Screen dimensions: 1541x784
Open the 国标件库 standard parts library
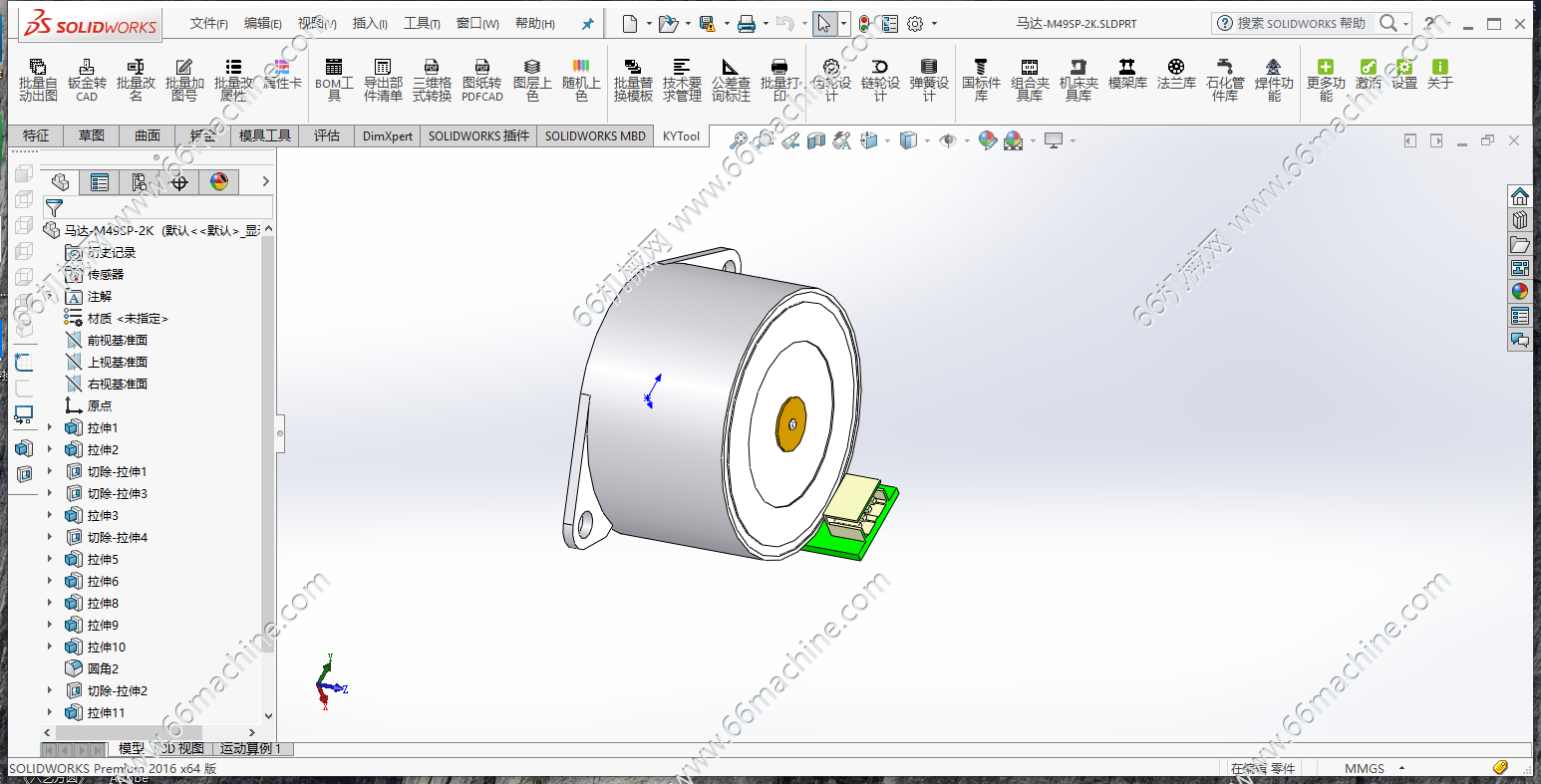pyautogui.click(x=981, y=80)
